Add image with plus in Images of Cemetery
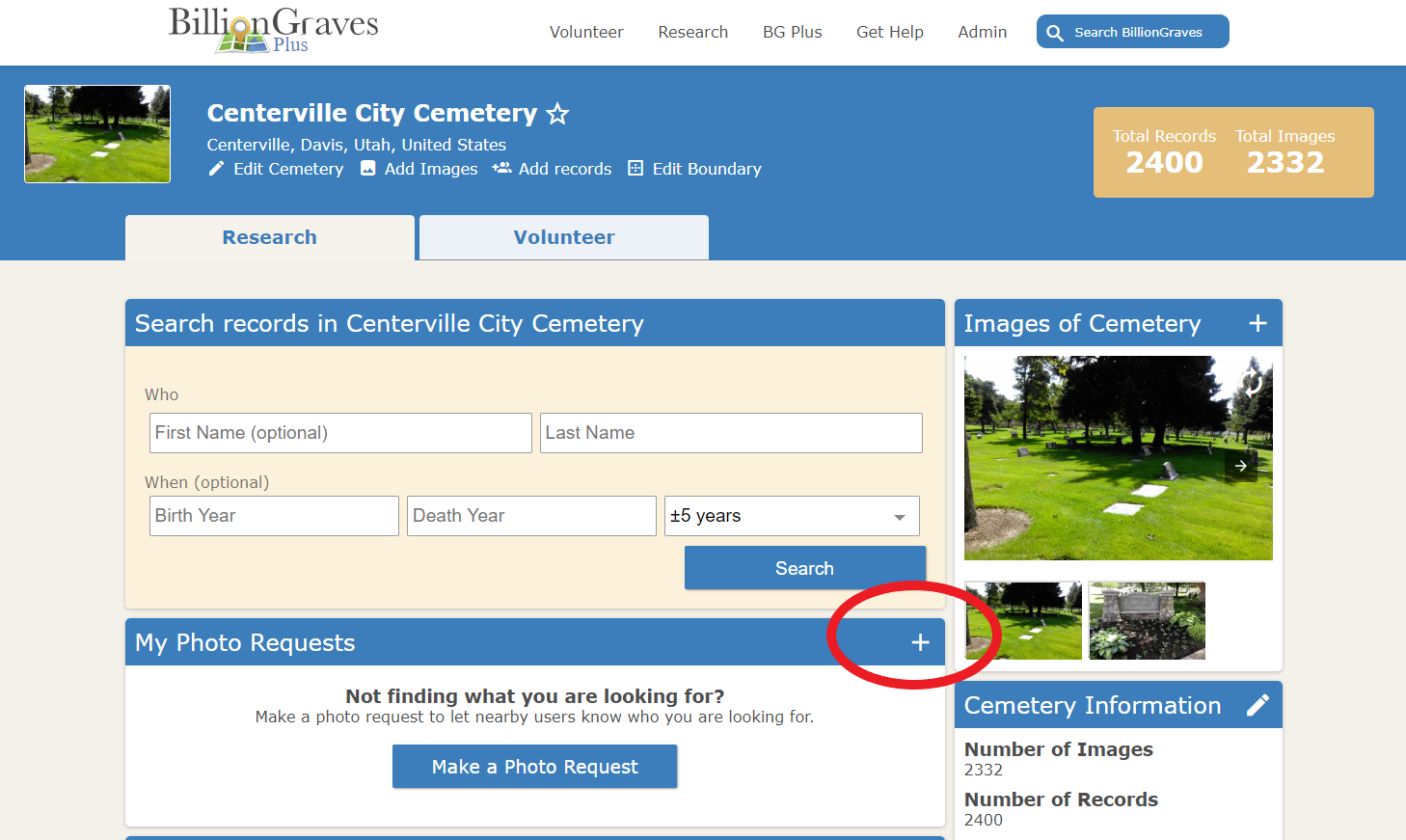The height and width of the screenshot is (840, 1406). point(1257,323)
